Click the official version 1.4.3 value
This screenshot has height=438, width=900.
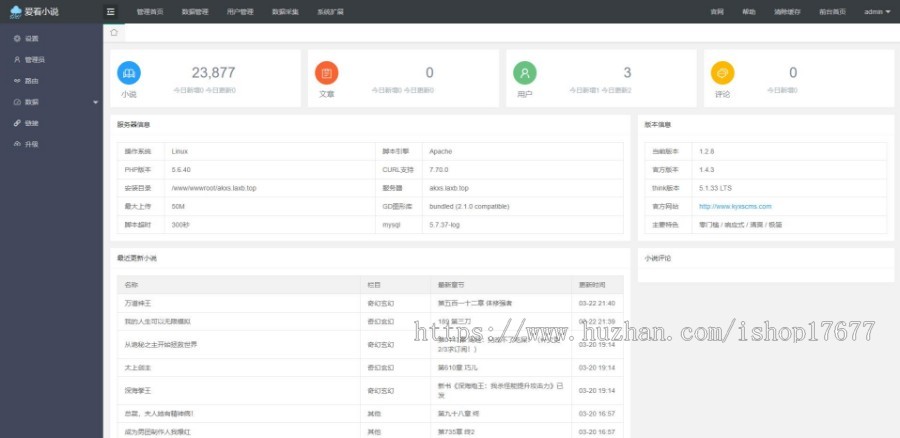(x=707, y=170)
